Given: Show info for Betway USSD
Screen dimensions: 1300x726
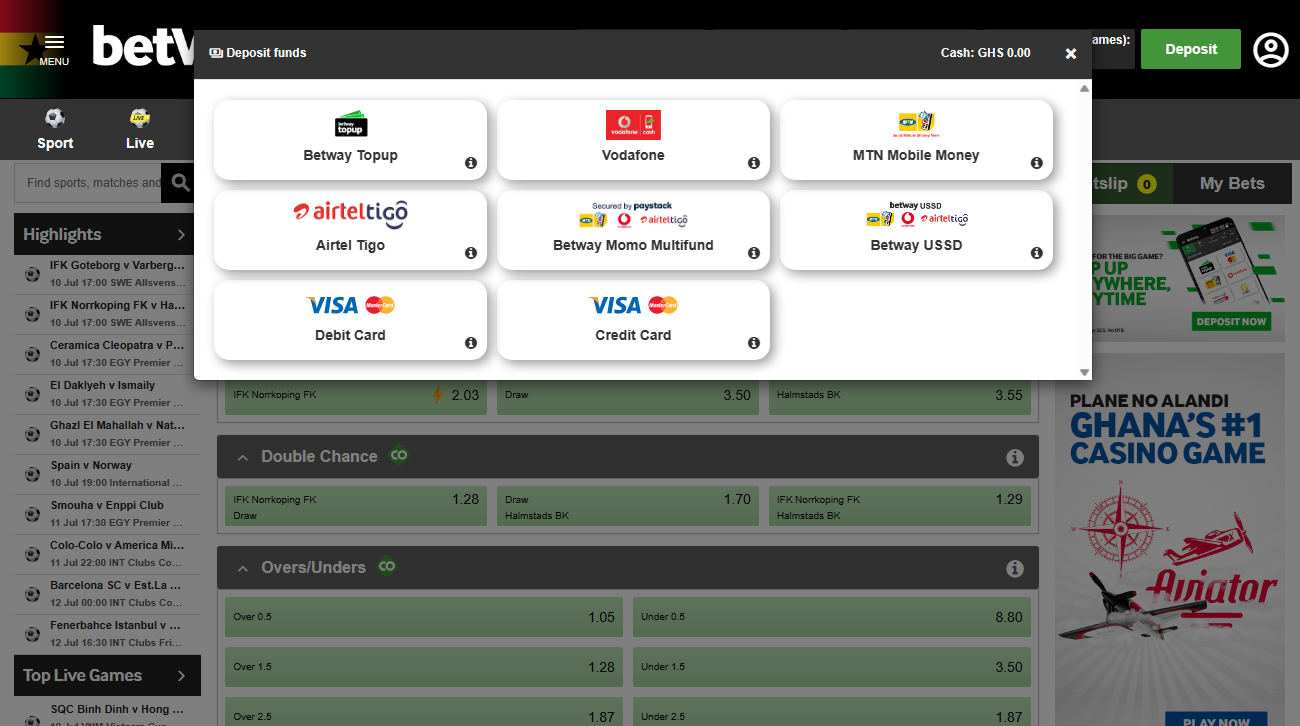Looking at the screenshot, I should [x=1037, y=253].
